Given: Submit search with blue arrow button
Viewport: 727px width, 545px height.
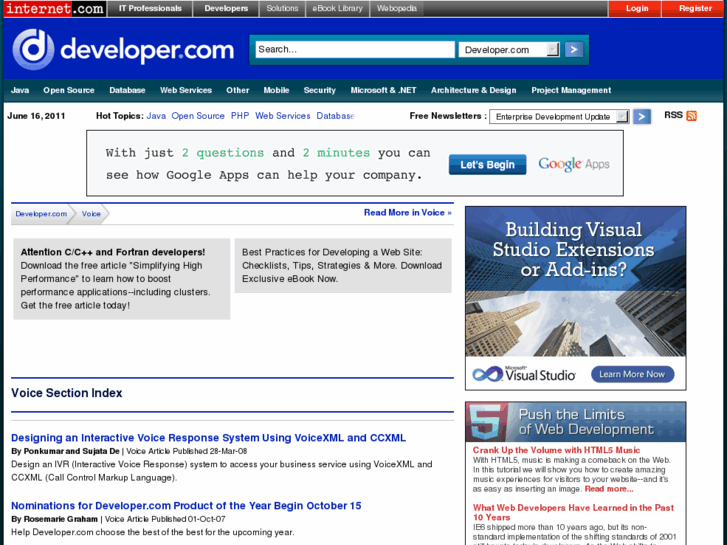Looking at the screenshot, I should click(574, 49).
